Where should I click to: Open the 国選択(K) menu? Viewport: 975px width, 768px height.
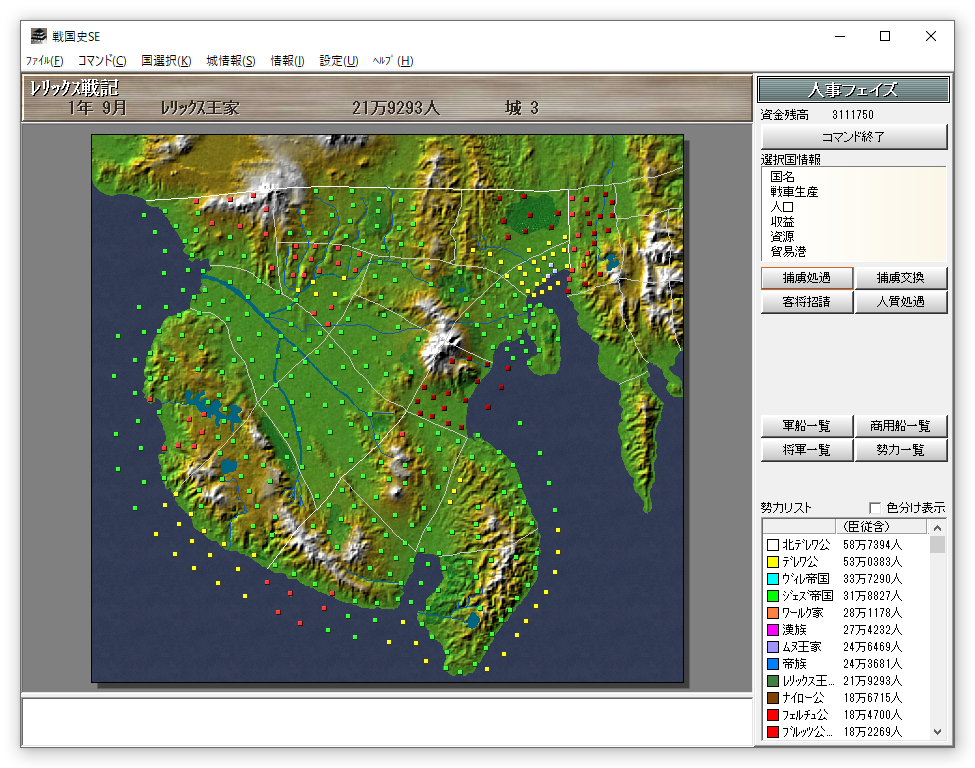166,61
